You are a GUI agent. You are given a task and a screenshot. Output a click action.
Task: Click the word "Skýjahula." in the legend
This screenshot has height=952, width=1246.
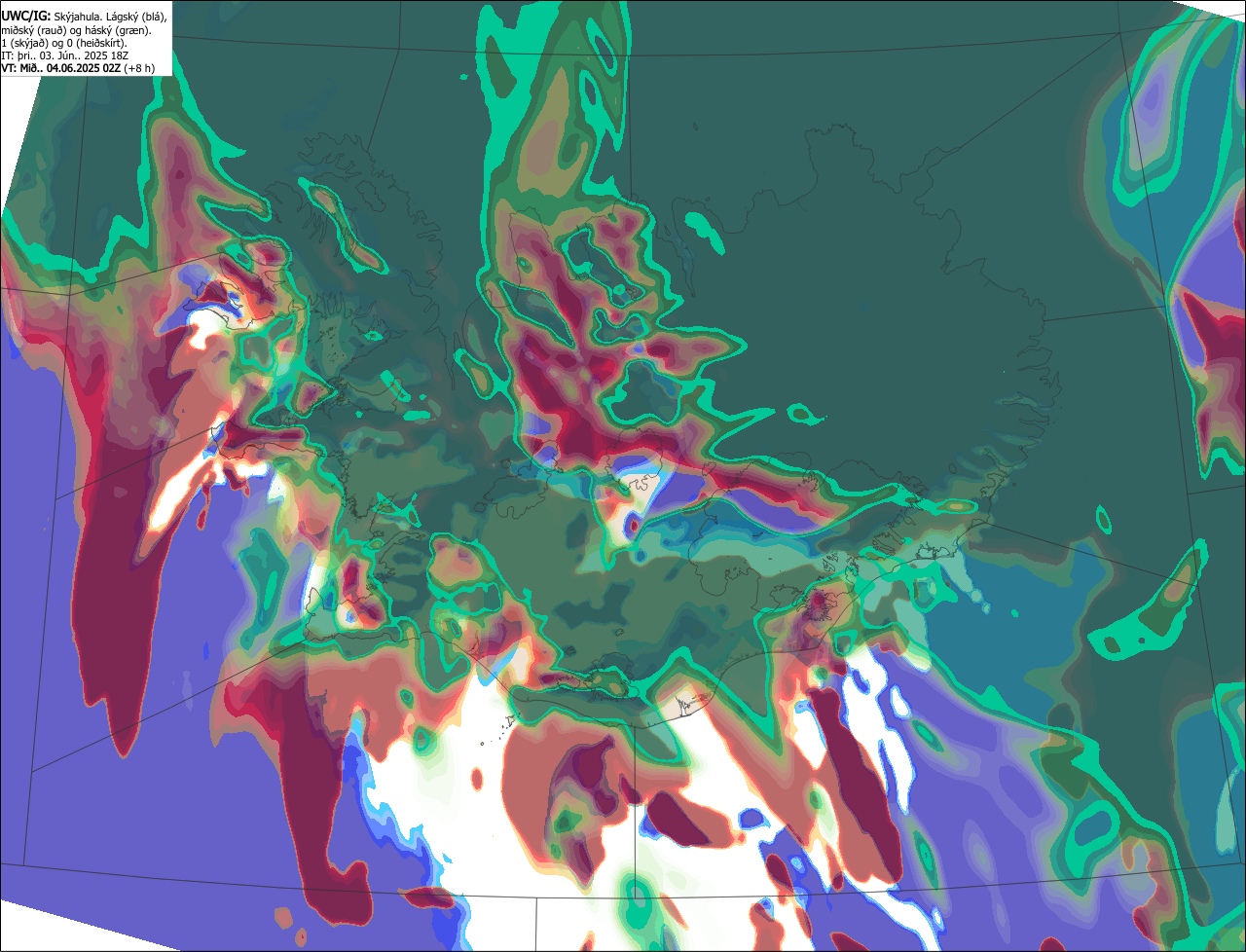(78, 18)
